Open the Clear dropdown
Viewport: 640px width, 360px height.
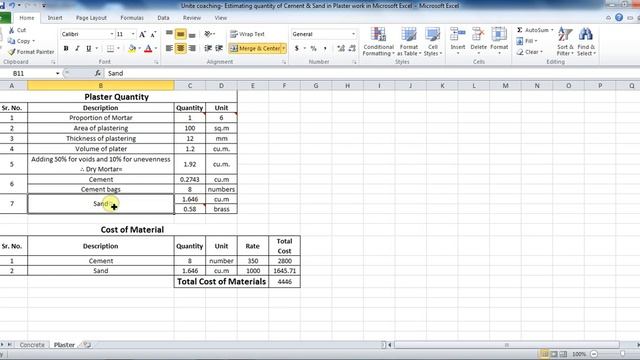point(529,52)
